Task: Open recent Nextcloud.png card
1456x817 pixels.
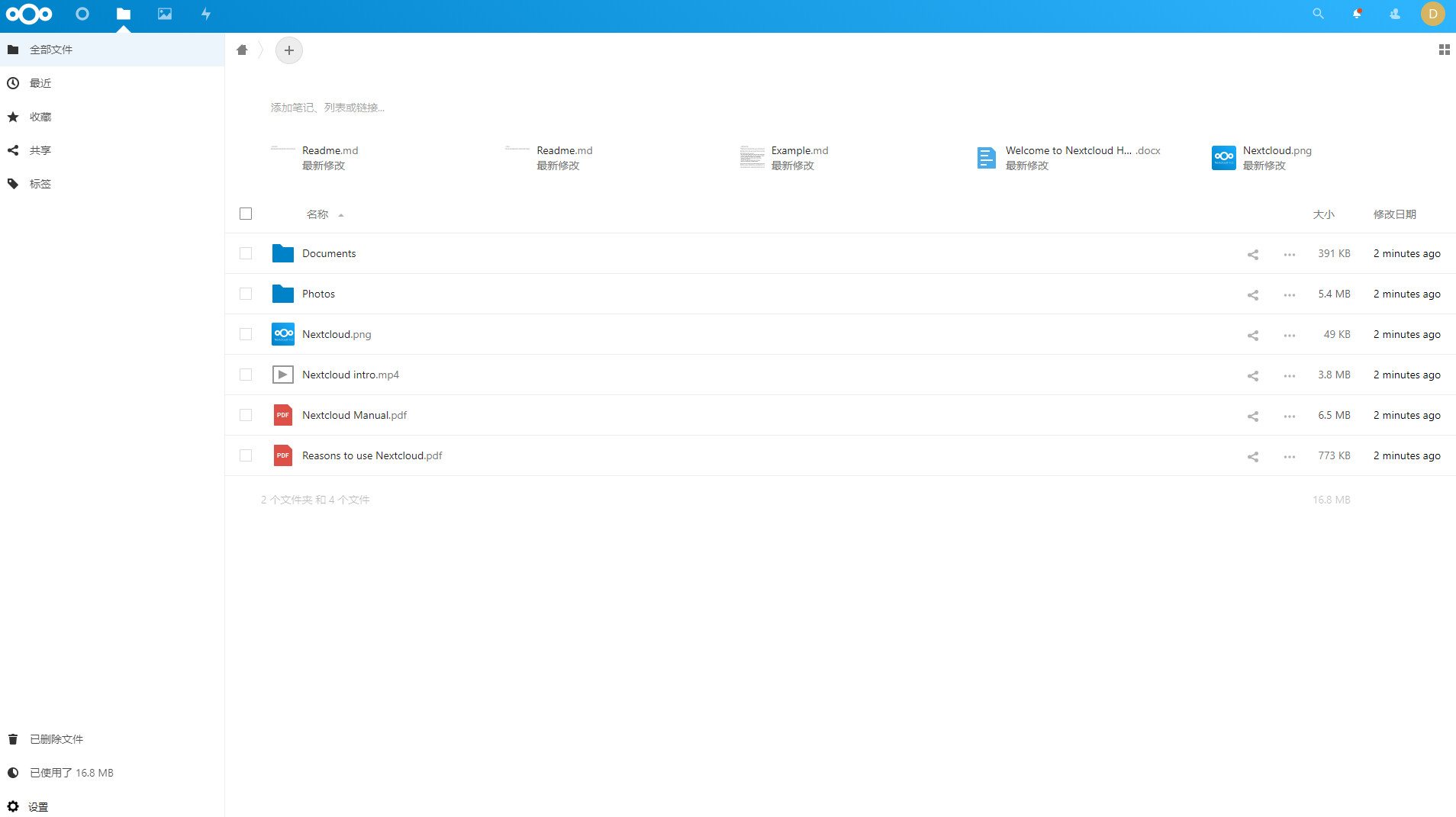Action: click(x=1261, y=158)
